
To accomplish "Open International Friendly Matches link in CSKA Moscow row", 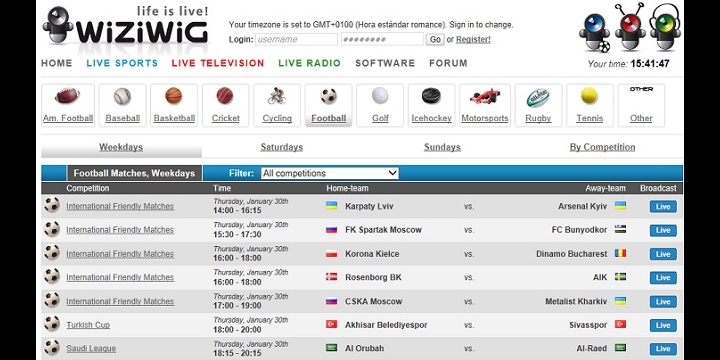I will pyautogui.click(x=120, y=302).
